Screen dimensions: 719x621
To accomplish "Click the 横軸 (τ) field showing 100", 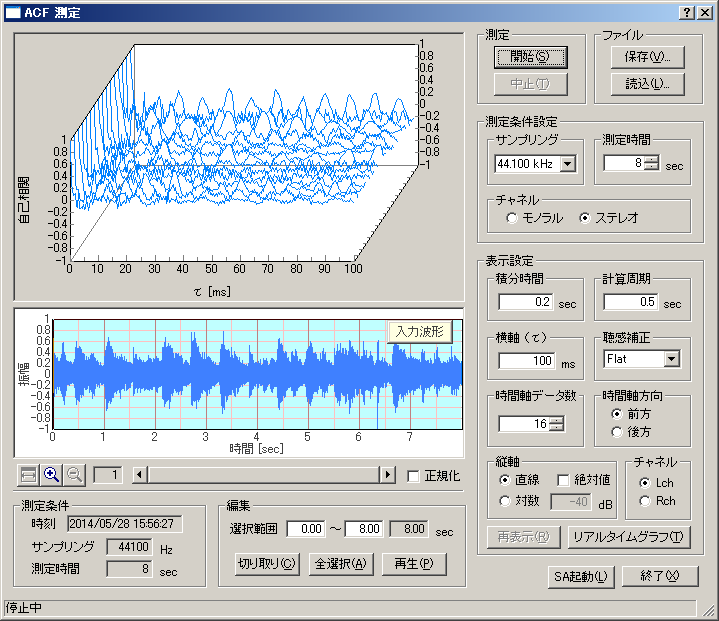I will [x=527, y=361].
